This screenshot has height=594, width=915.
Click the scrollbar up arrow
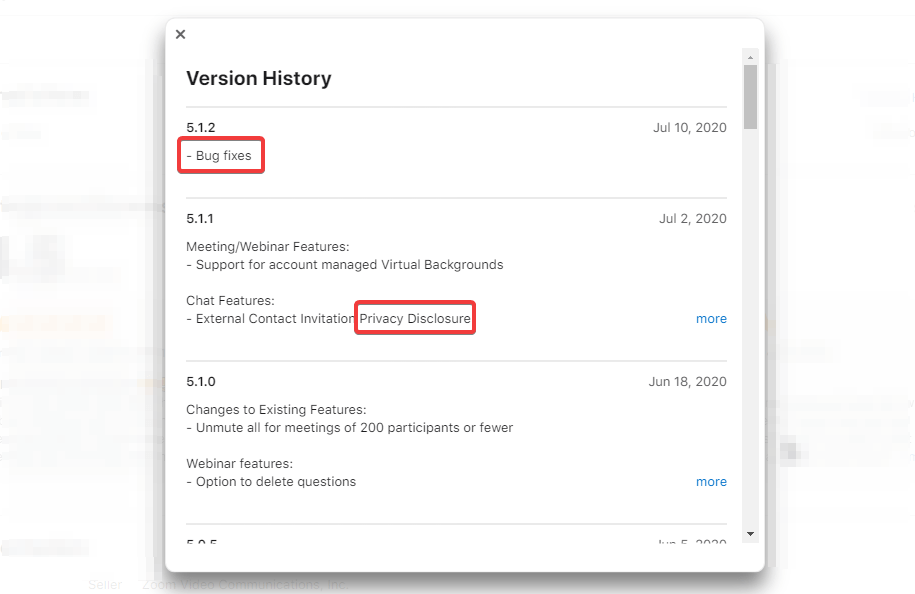pyautogui.click(x=750, y=55)
